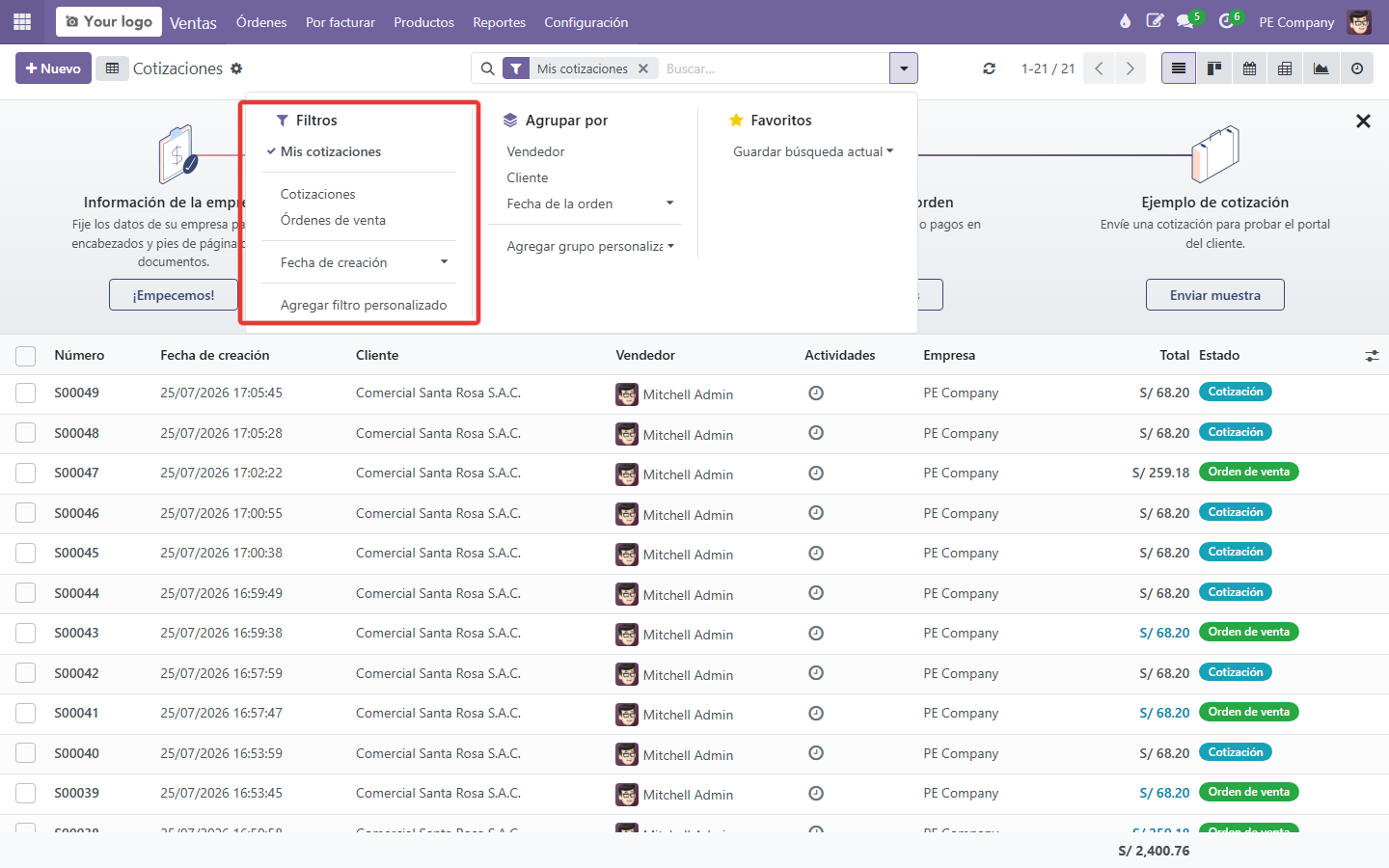This screenshot has width=1389, height=868.
Task: Expand Fecha de la orden grouping
Action: tap(589, 203)
